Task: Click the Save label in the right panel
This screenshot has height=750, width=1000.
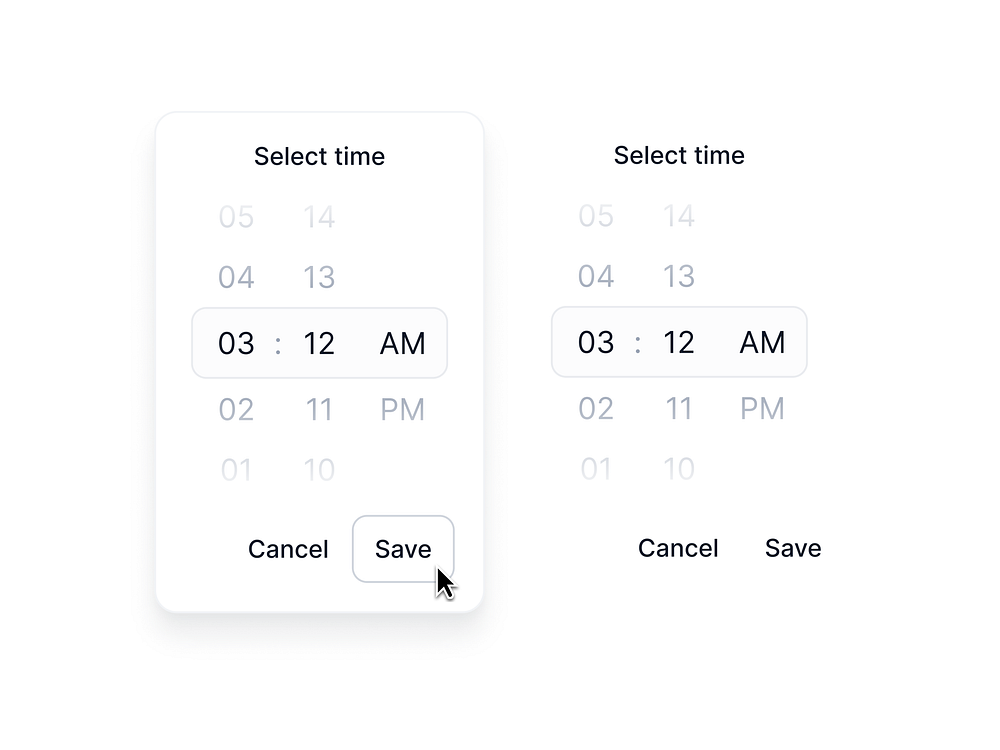Action: (793, 548)
